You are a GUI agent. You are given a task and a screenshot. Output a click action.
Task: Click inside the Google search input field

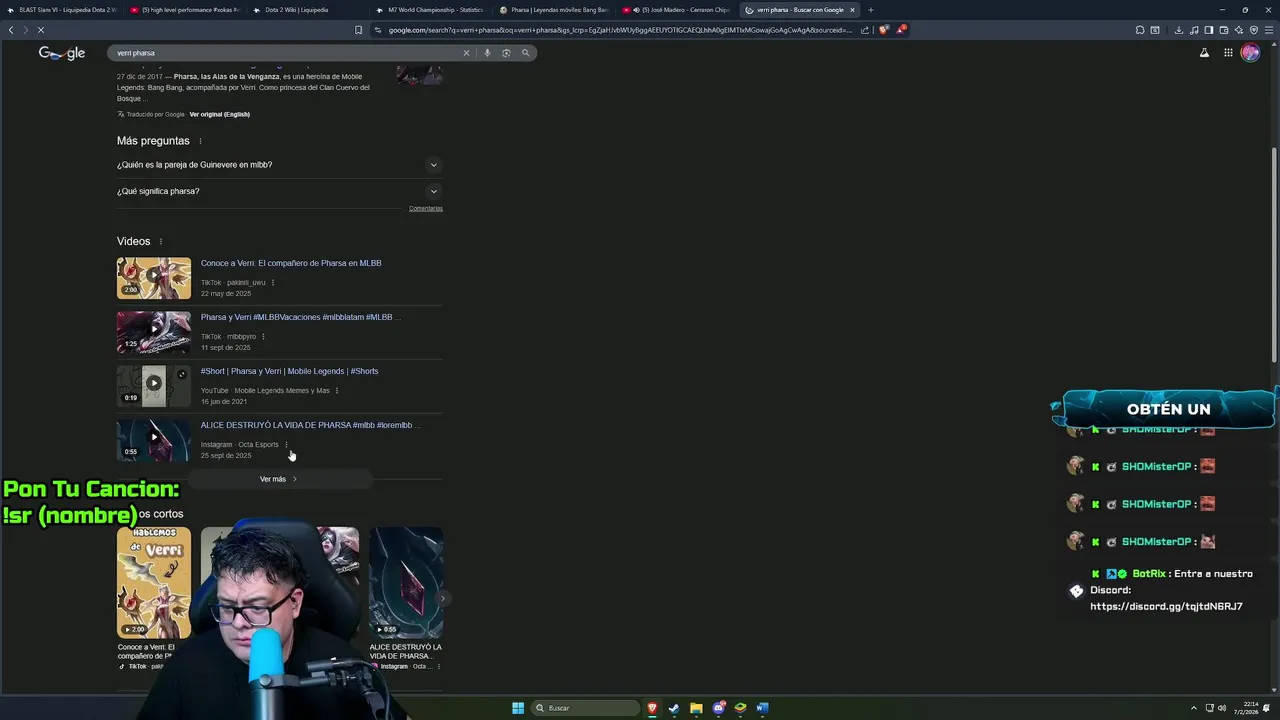[x=285, y=53]
